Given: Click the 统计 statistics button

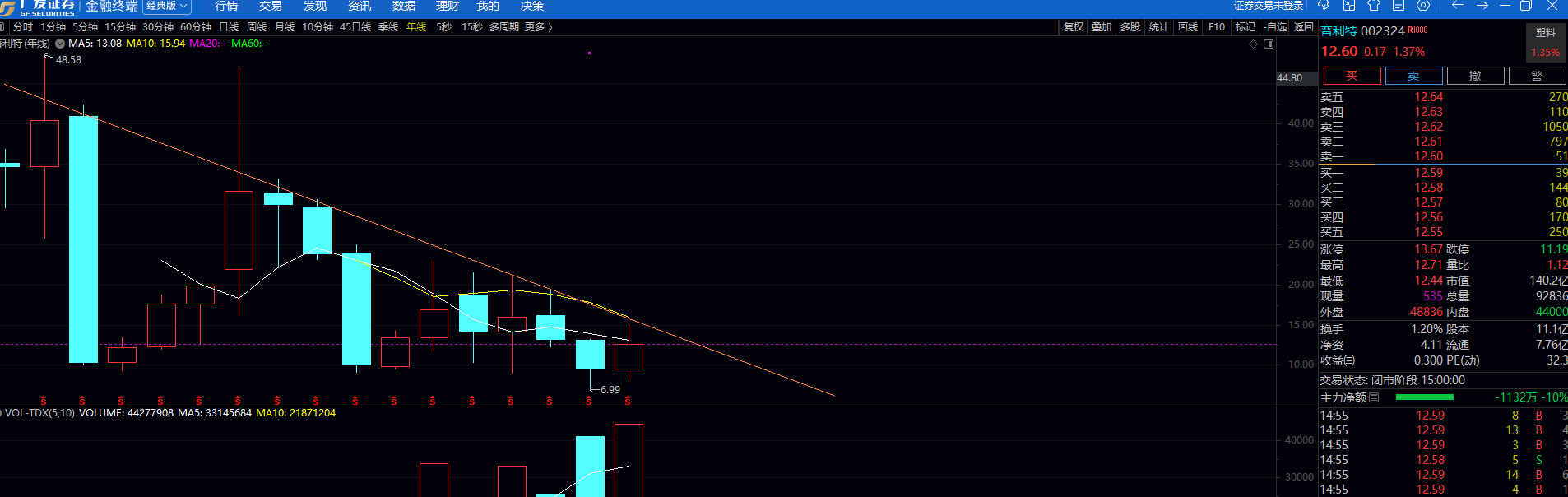Looking at the screenshot, I should [x=1159, y=27].
